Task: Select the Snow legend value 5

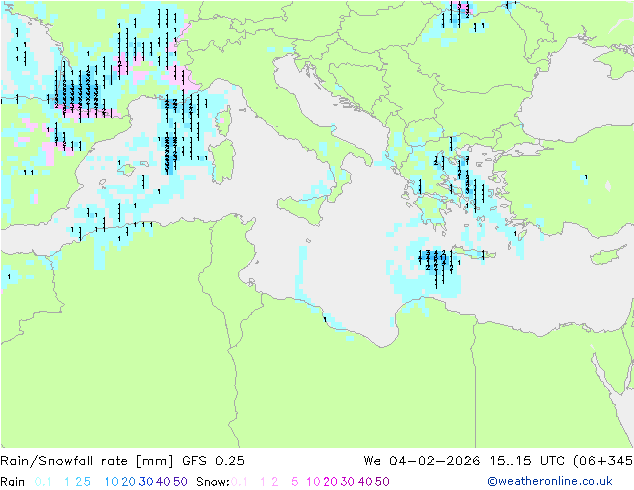Action: tap(295, 482)
